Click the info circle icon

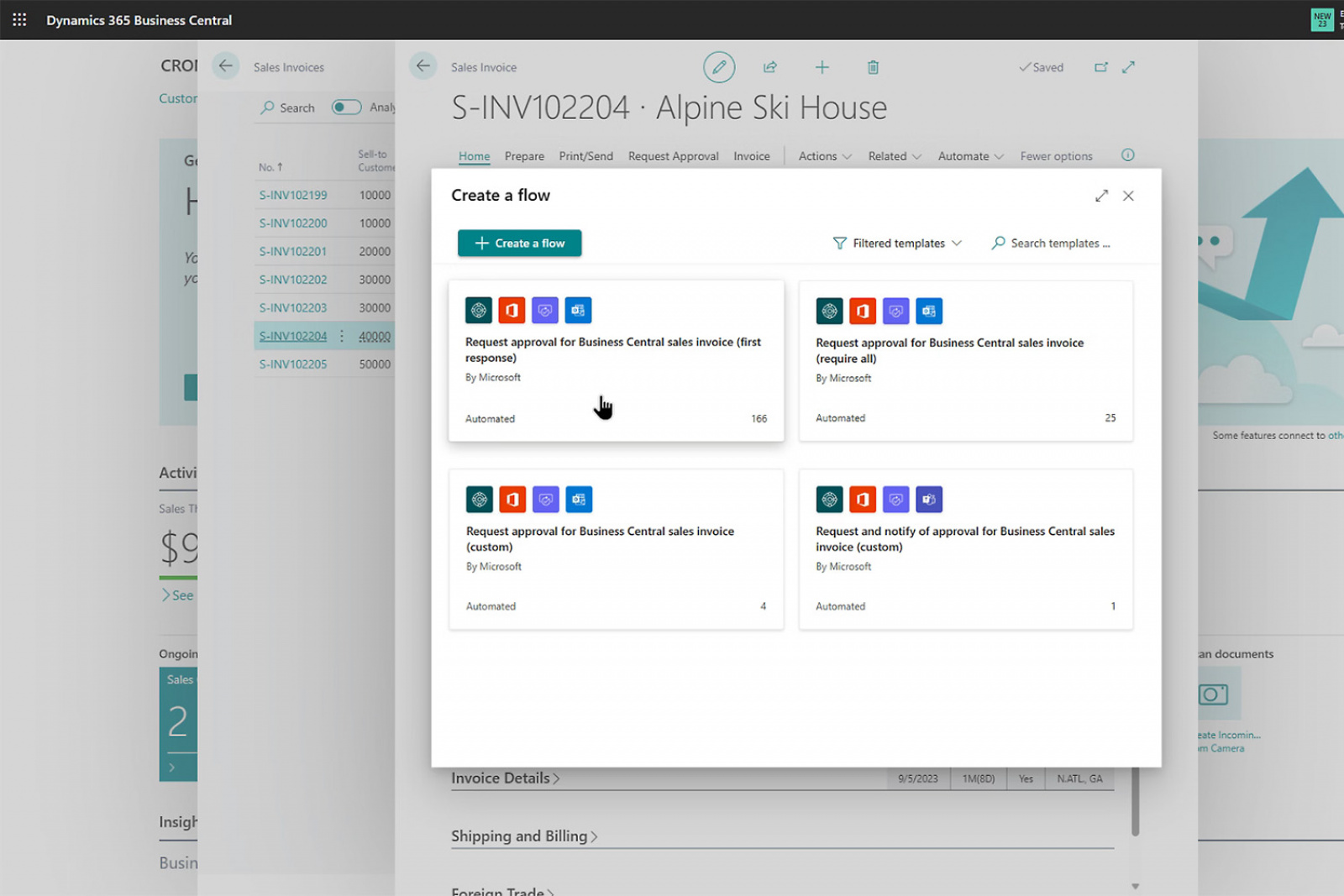click(x=1127, y=155)
